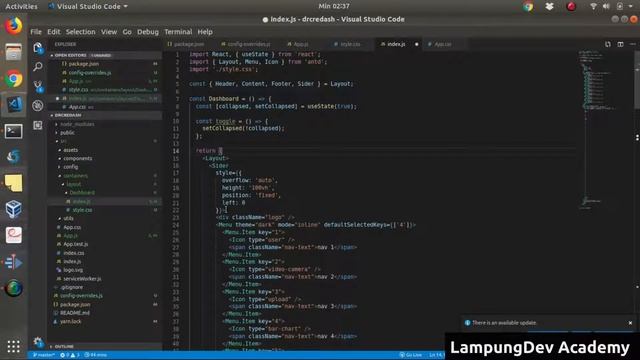The height and width of the screenshot is (360, 640).
Task: Open the File menu
Action: tap(36, 32)
